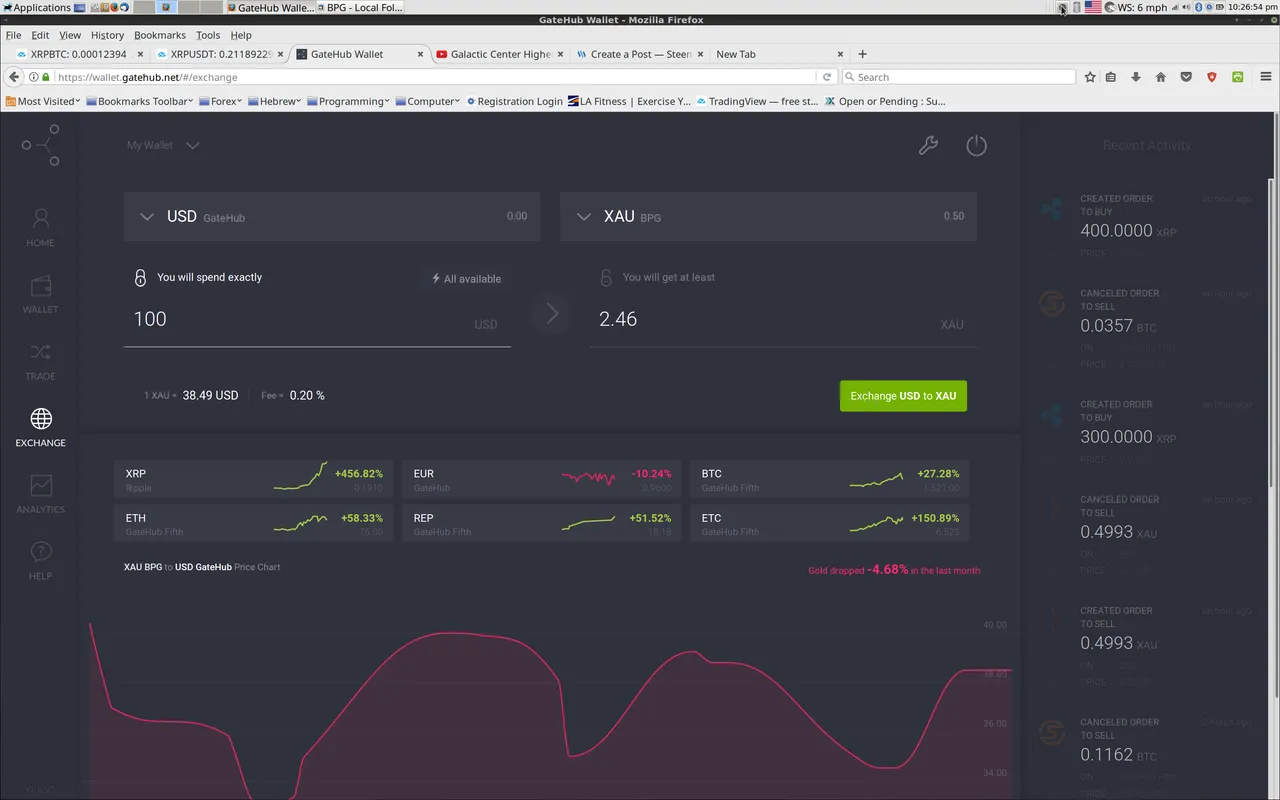Open the Help section in sidebar
The image size is (1280, 800).
[x=40, y=561]
